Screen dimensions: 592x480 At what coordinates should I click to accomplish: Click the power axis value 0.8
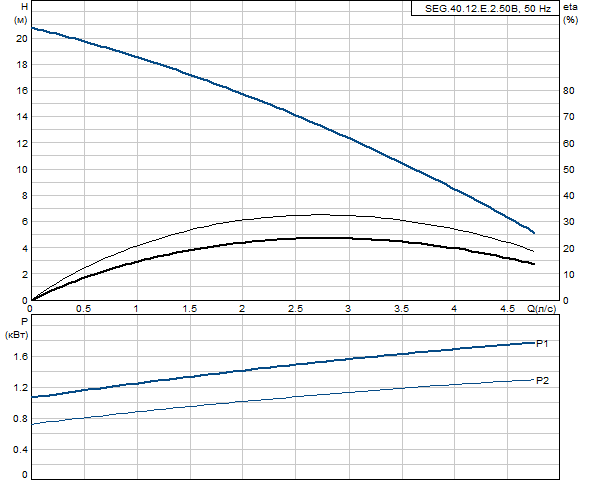pos(21,418)
